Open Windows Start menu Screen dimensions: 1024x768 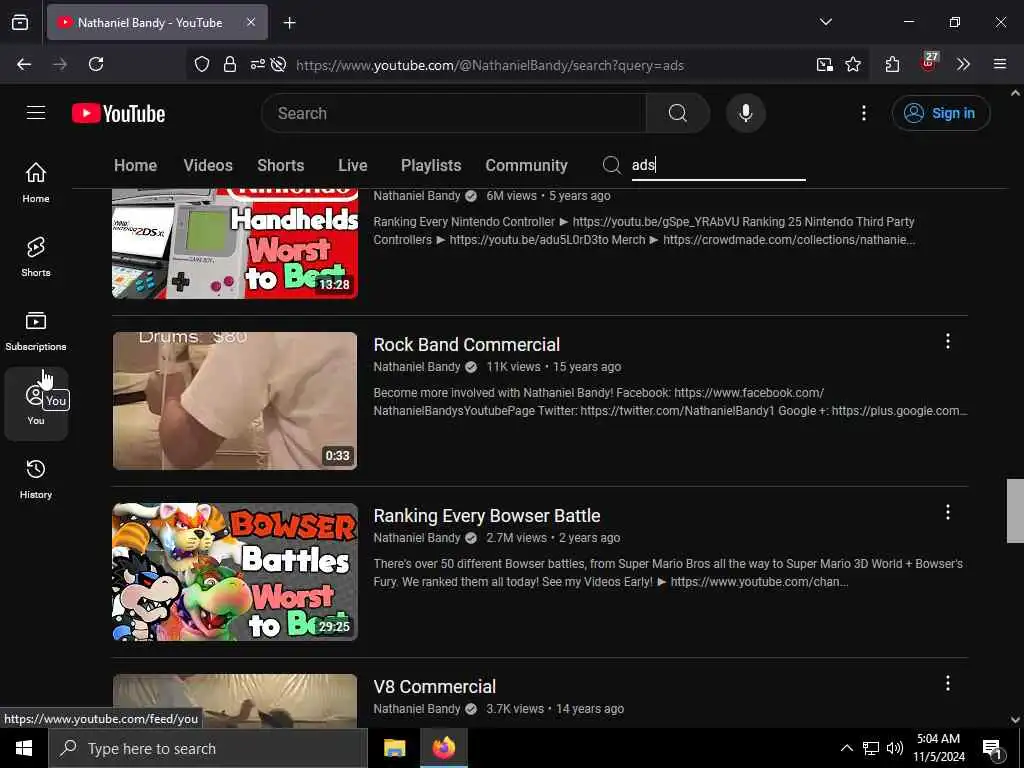[24, 748]
